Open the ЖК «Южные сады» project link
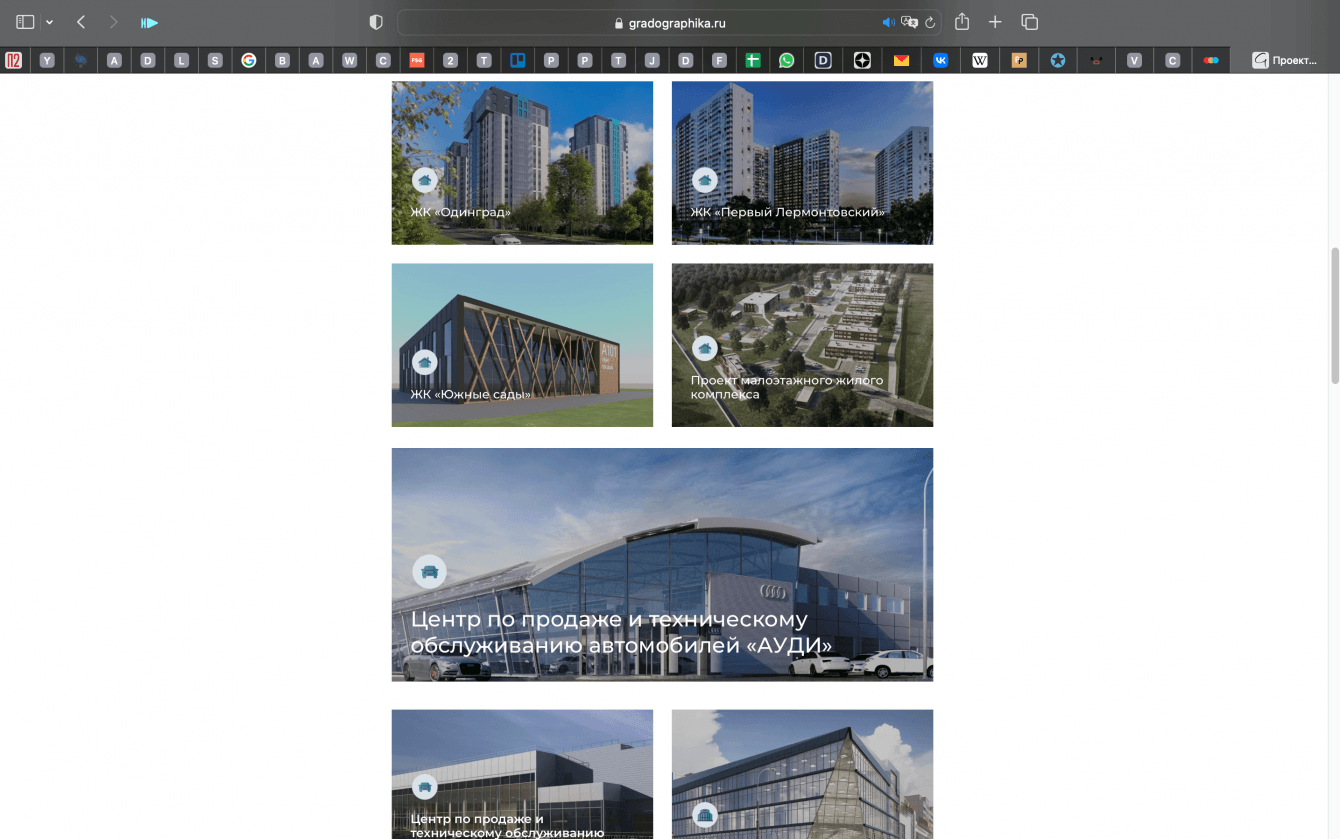This screenshot has width=1340, height=839. pyautogui.click(x=471, y=394)
